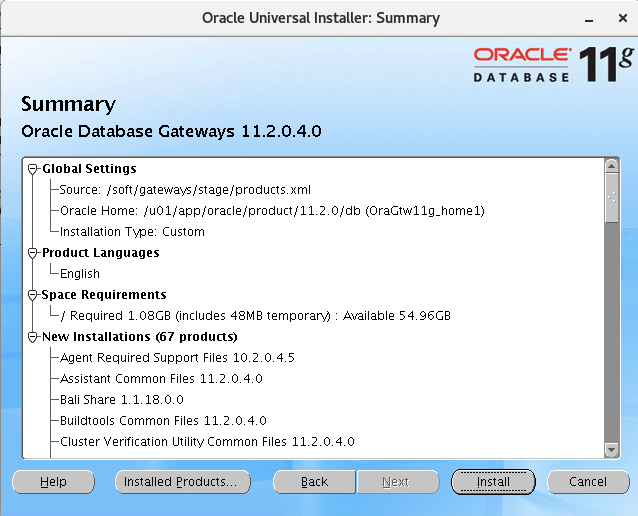This screenshot has height=516, width=638.
Task: Select Agent Required Support Files 10.2.0.4.5
Action: point(177,358)
